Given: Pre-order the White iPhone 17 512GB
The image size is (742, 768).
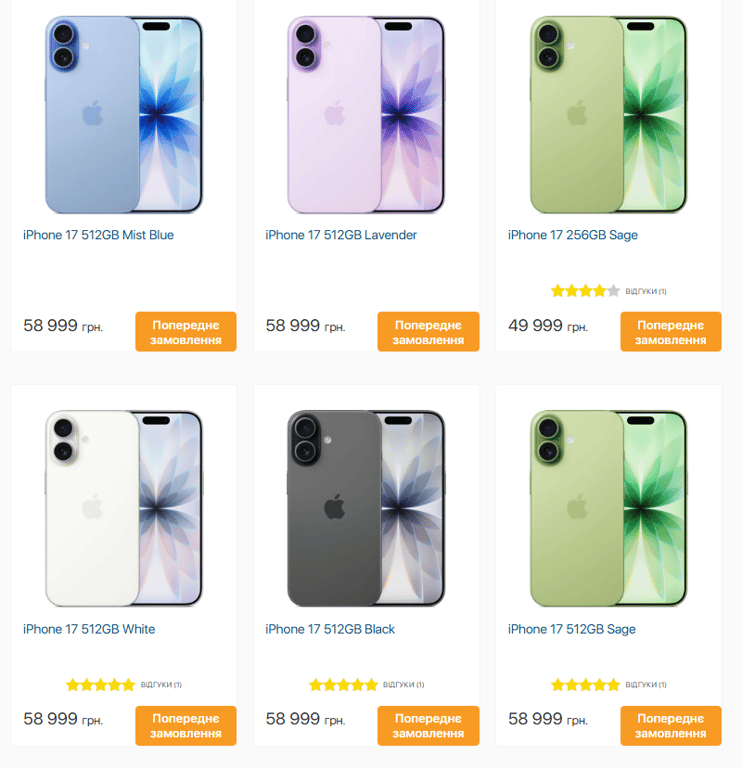Looking at the screenshot, I should point(186,725).
